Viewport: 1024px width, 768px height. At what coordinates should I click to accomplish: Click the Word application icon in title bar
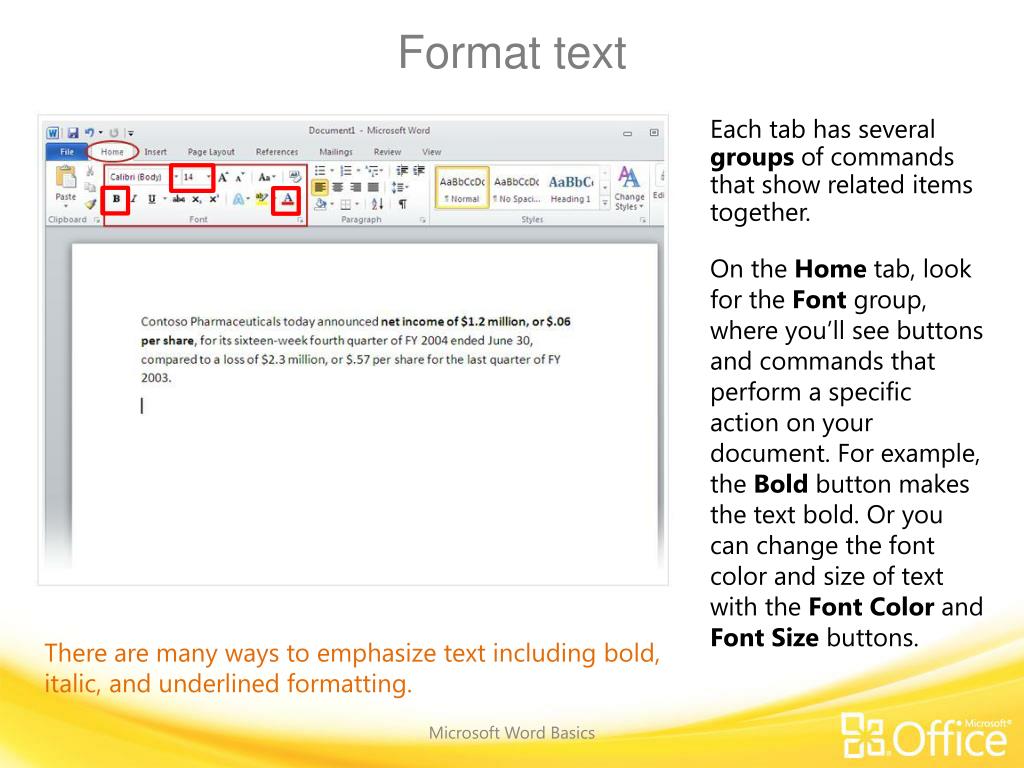pos(53,133)
